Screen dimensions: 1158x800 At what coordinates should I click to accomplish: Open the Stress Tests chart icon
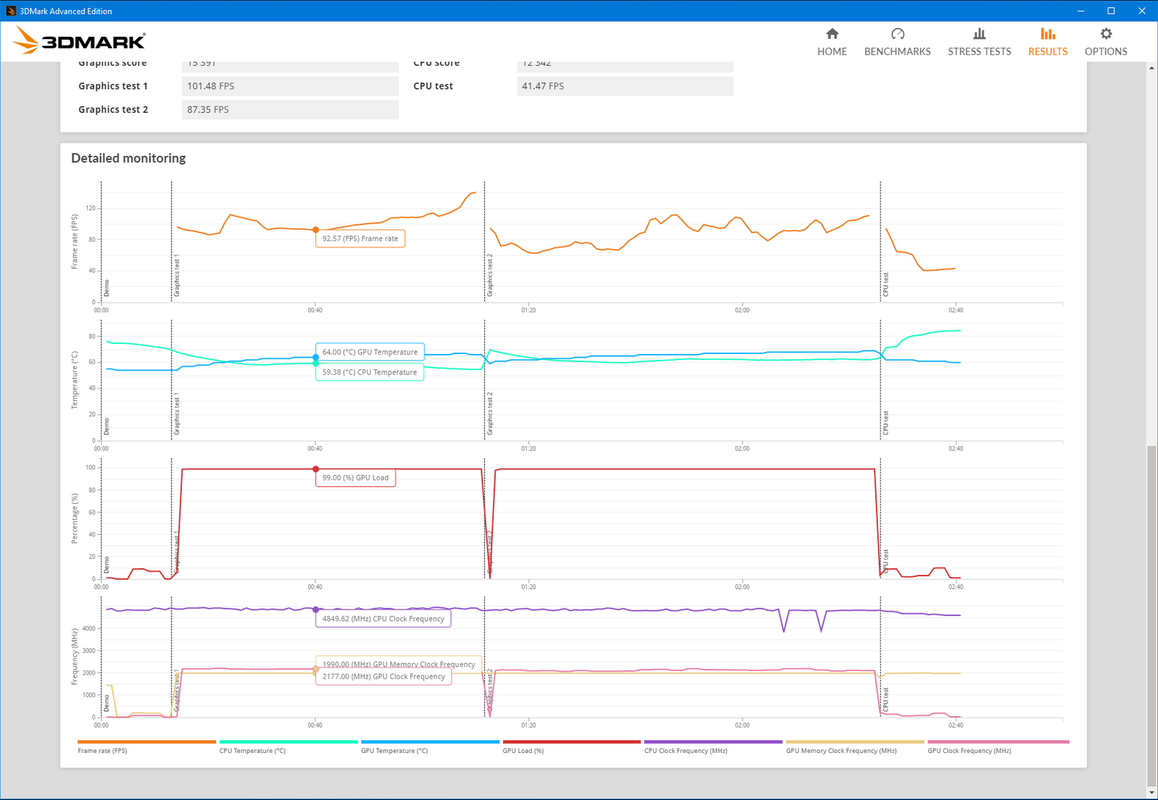point(979,34)
